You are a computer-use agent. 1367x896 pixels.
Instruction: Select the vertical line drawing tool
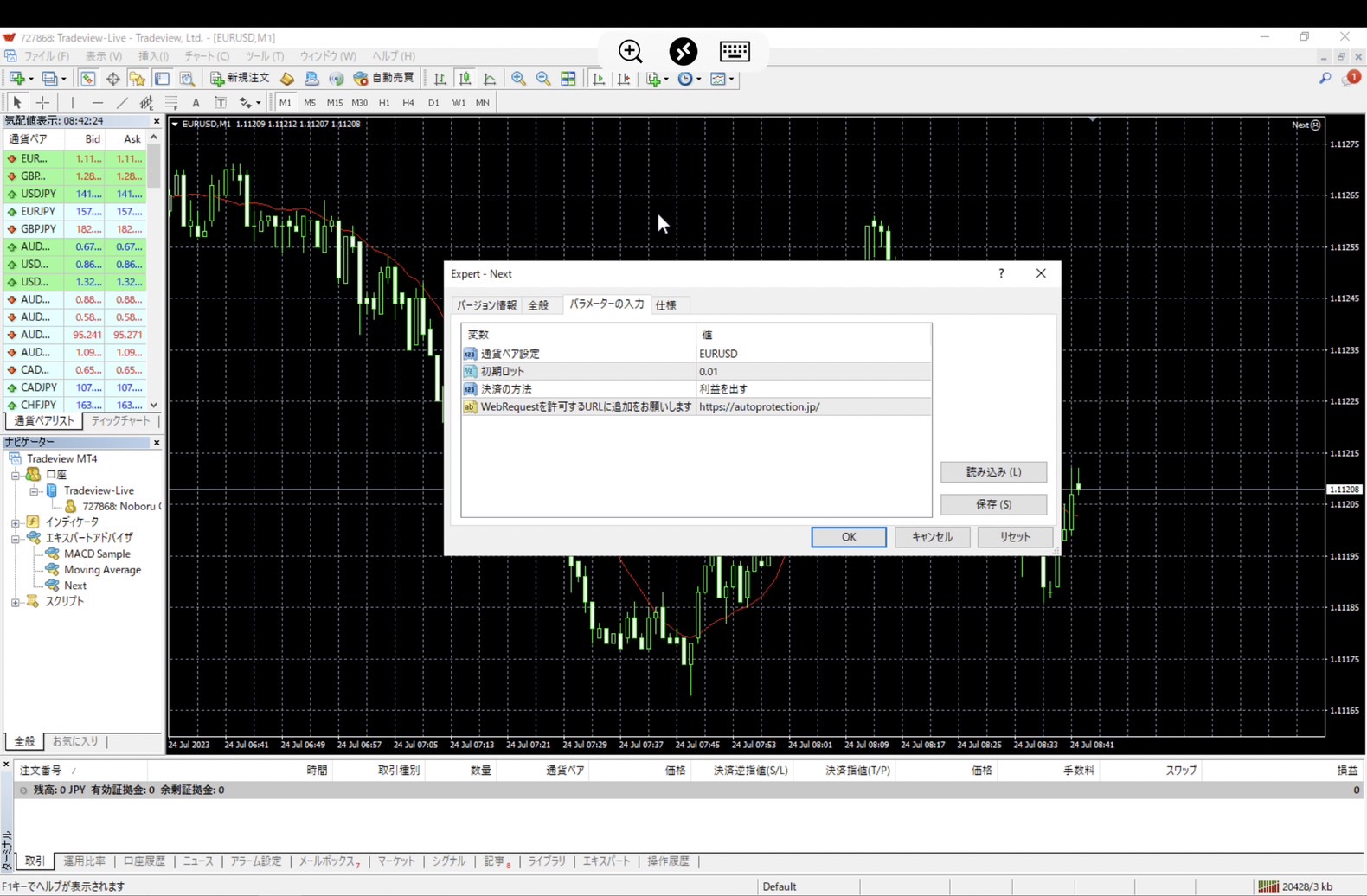point(72,102)
